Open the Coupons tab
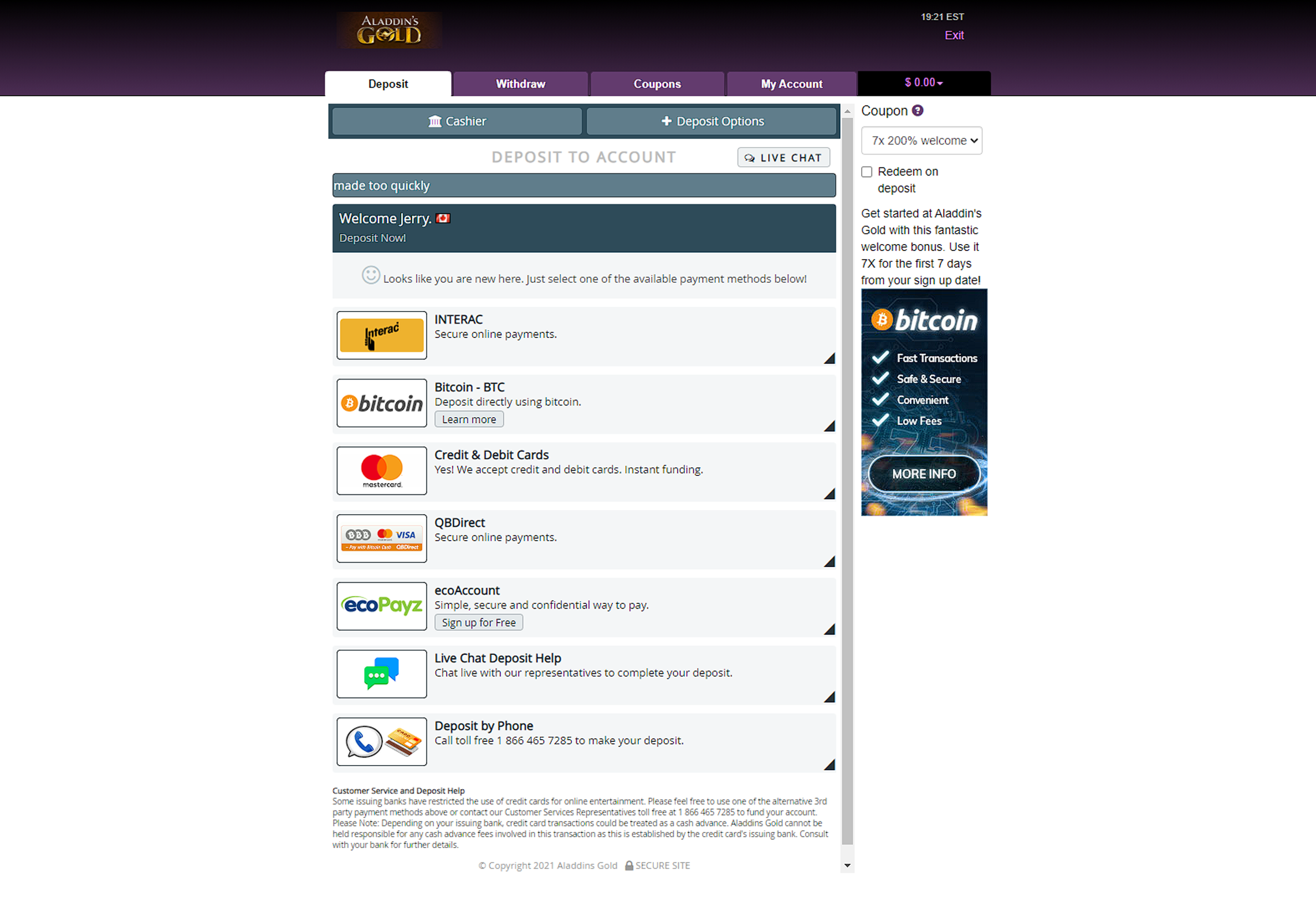The width and height of the screenshot is (1316, 900). click(x=657, y=84)
